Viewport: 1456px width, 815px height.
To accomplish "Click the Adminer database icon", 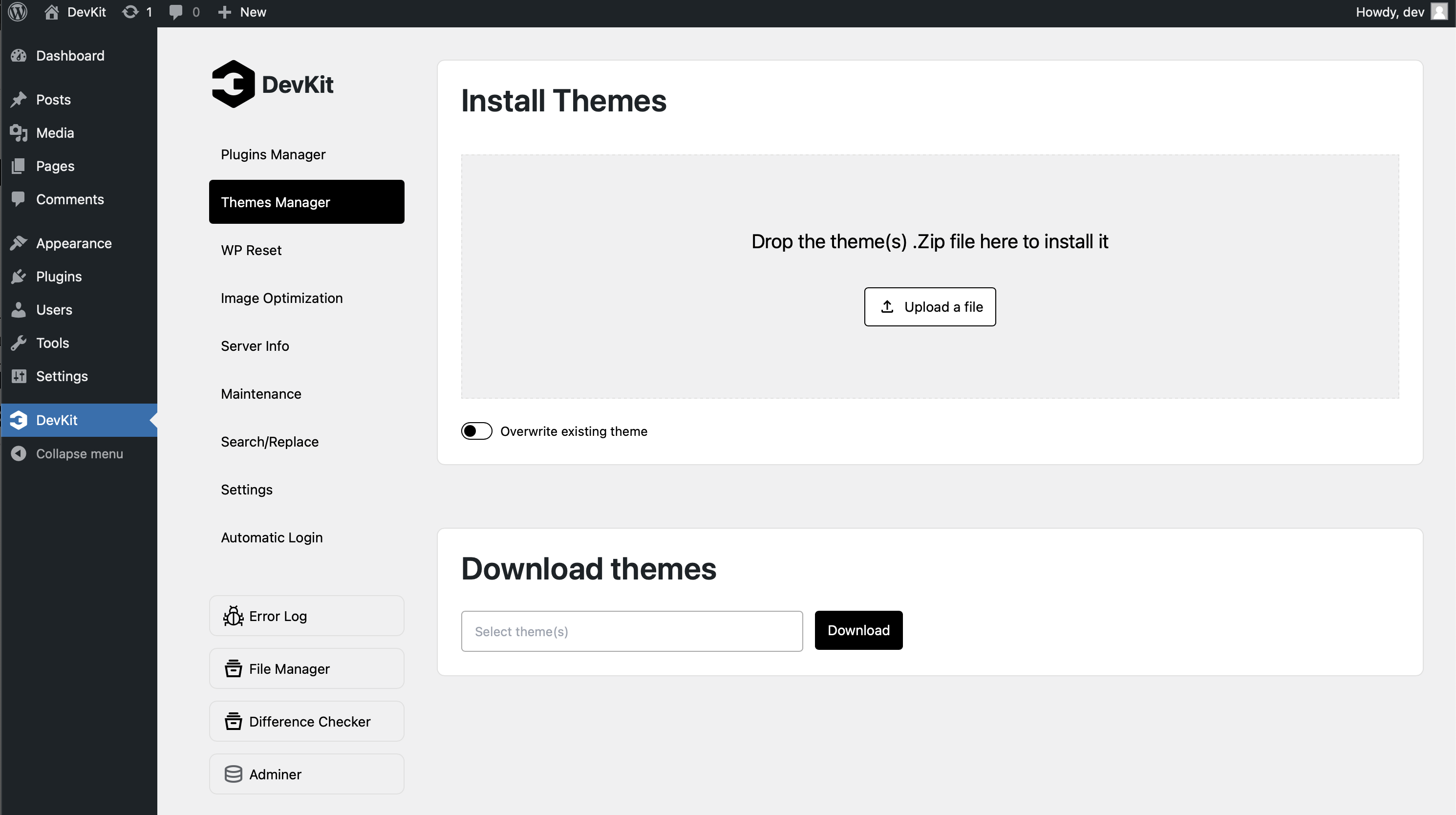I will 233,774.
